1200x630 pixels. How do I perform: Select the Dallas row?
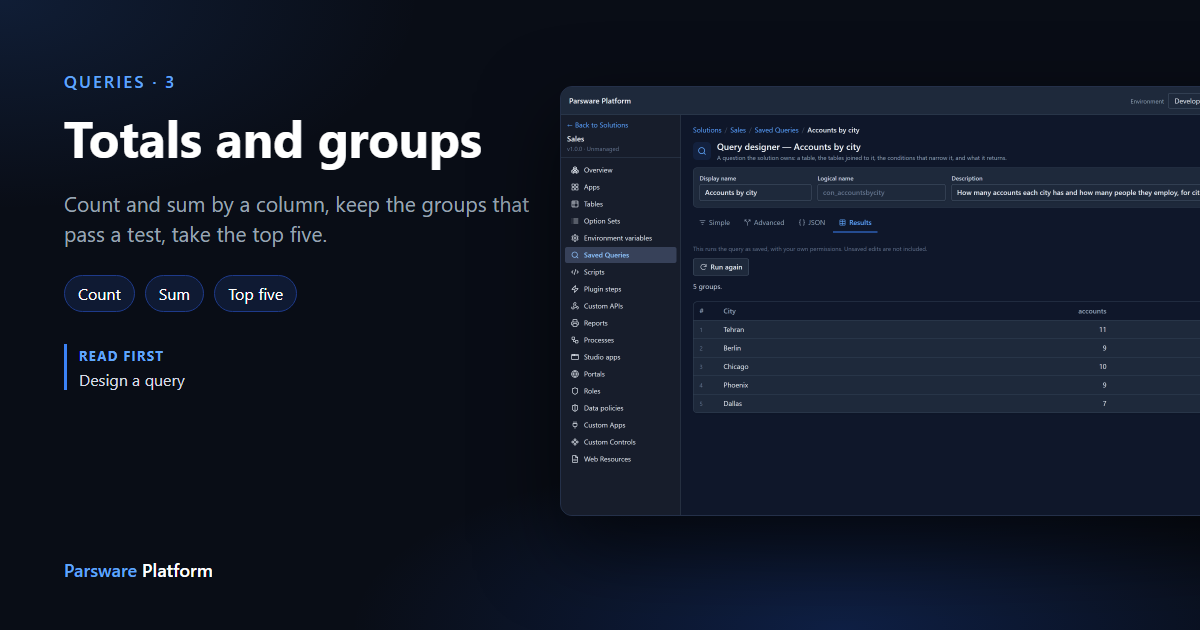click(946, 403)
